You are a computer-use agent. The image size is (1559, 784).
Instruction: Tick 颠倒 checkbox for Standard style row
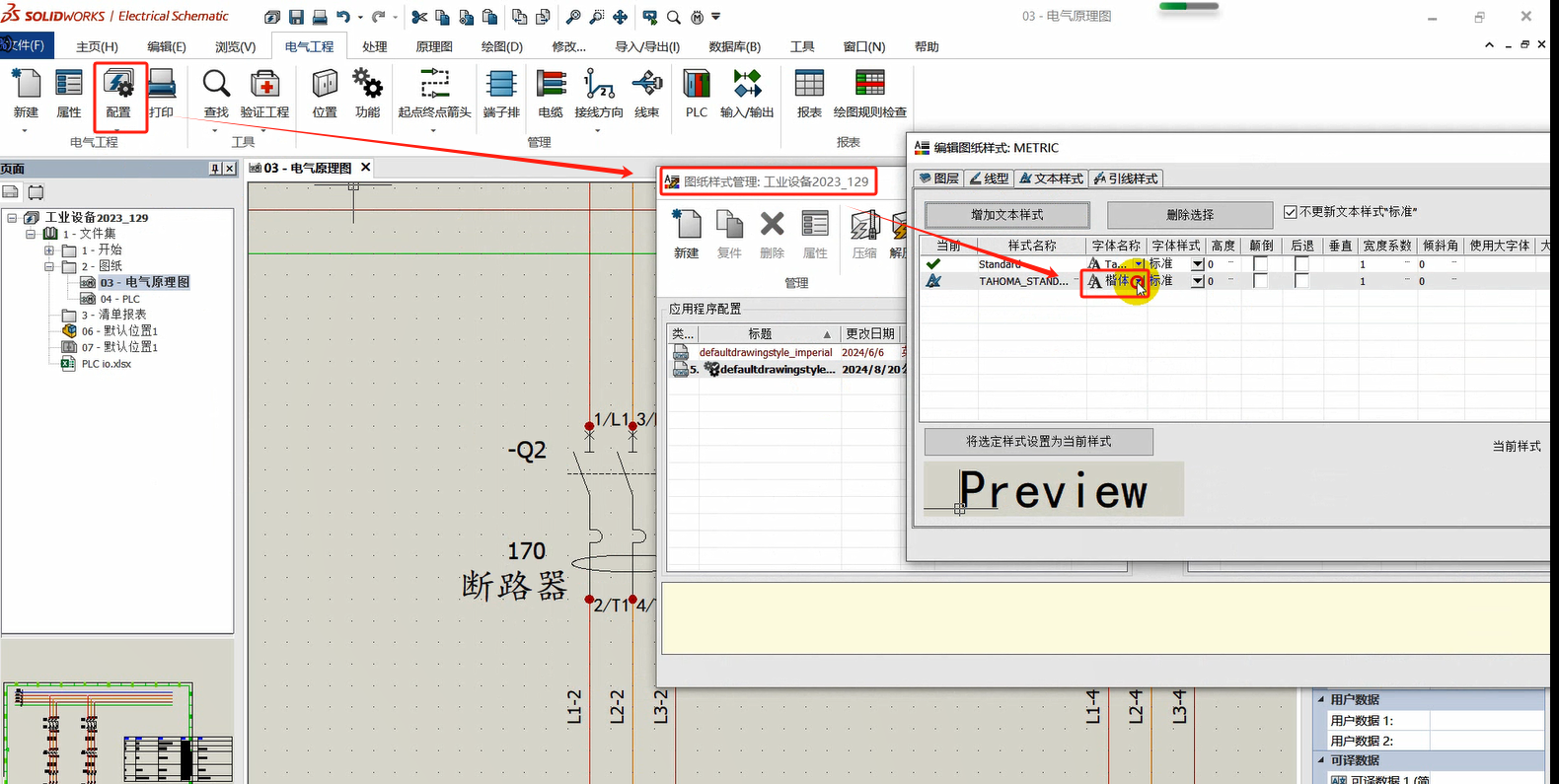tap(1260, 264)
